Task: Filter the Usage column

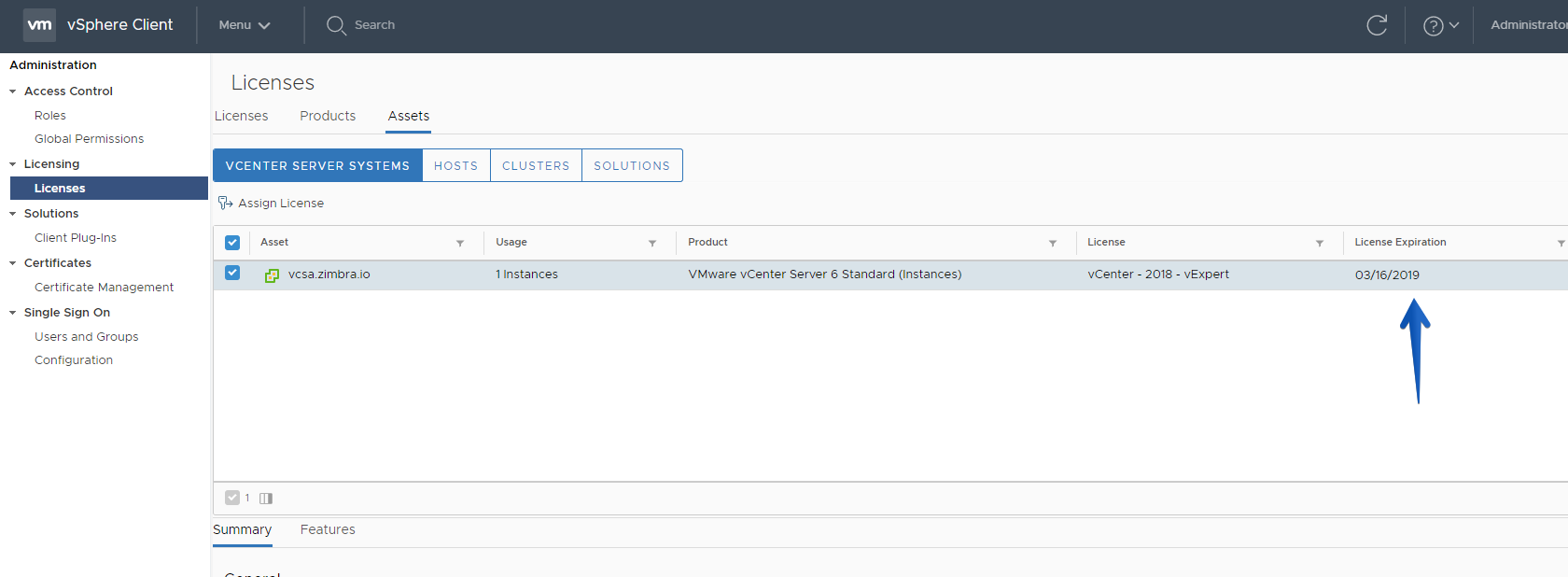Action: pyautogui.click(x=652, y=243)
